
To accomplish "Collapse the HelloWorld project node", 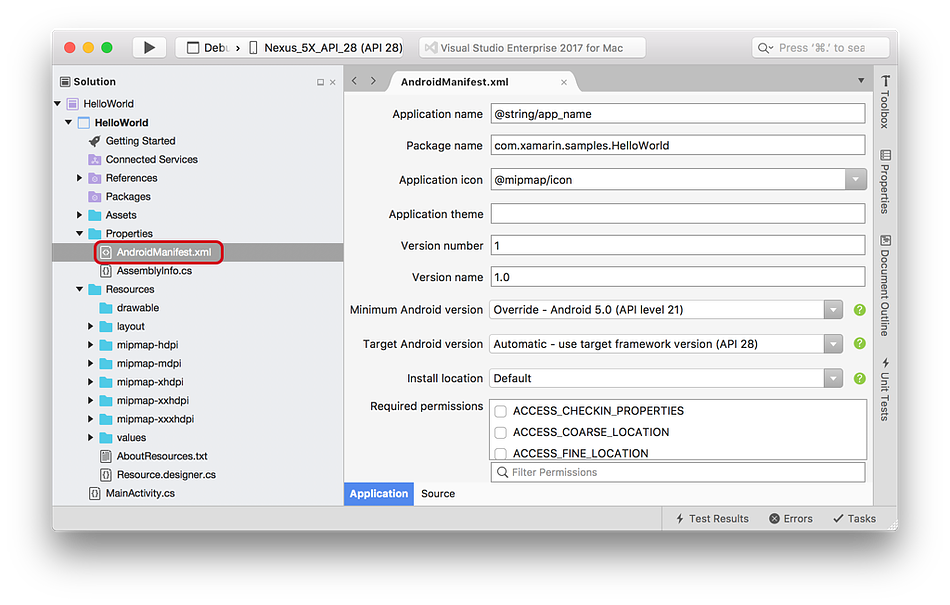I will 68,122.
